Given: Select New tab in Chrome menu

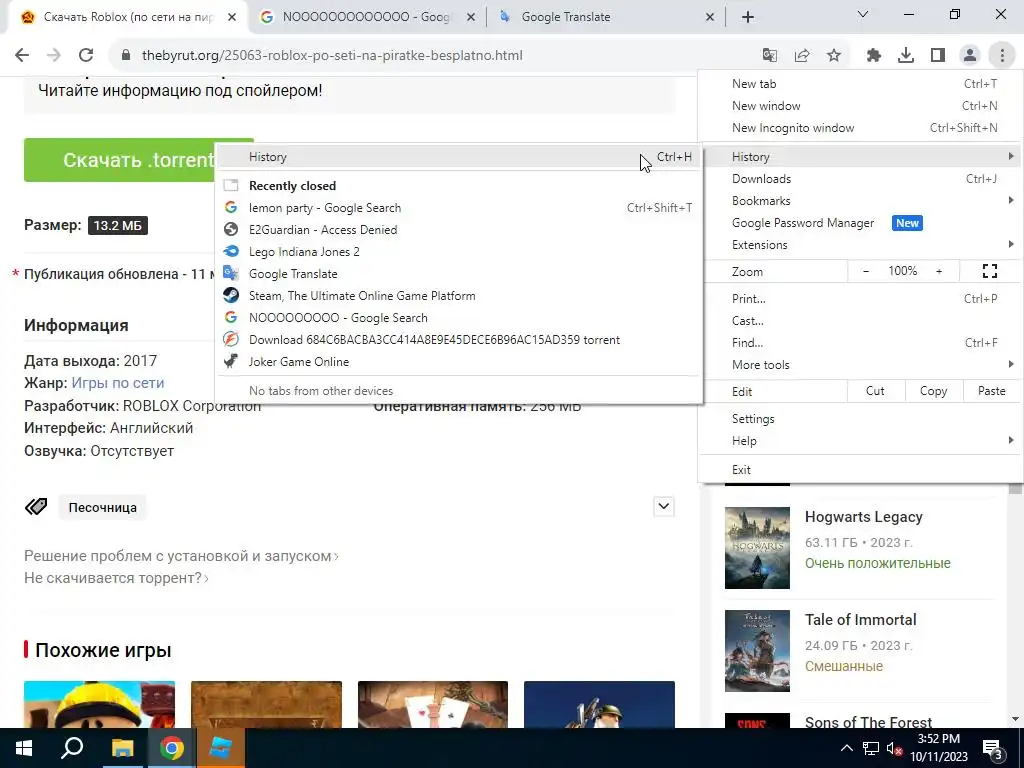Looking at the screenshot, I should [860, 84].
